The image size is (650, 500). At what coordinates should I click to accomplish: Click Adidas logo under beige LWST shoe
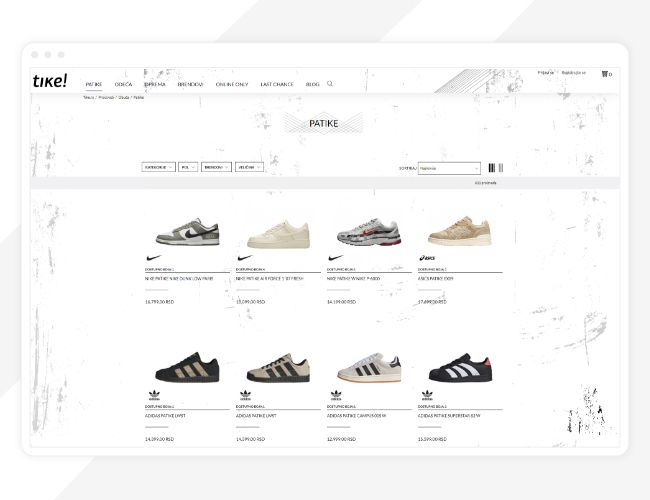click(245, 395)
